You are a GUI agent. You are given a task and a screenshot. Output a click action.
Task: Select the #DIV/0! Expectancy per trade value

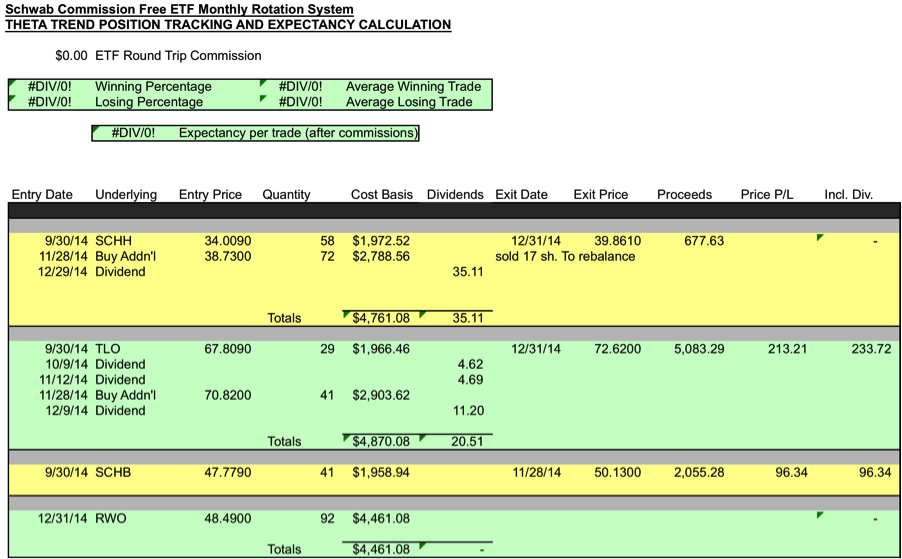(x=133, y=133)
